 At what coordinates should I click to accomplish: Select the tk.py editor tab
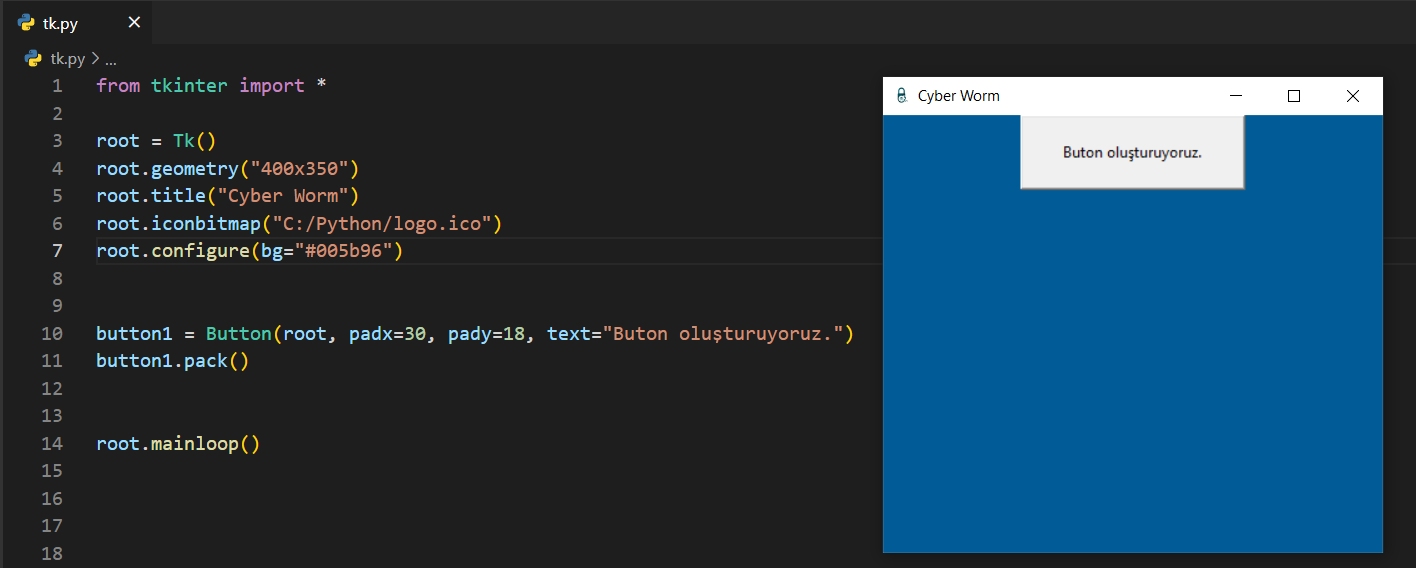66,23
